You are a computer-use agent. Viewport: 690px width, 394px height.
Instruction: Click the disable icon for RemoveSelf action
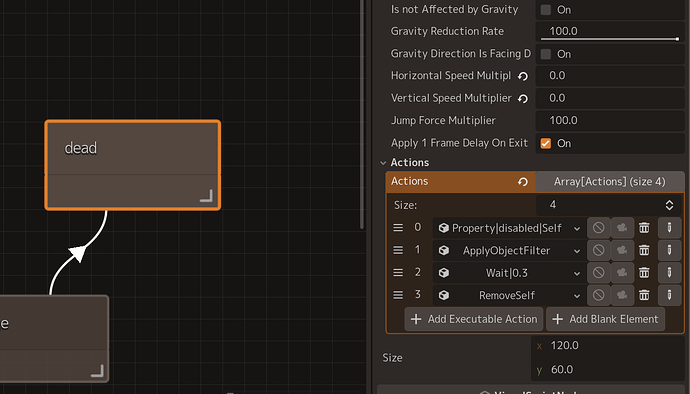click(x=598, y=295)
